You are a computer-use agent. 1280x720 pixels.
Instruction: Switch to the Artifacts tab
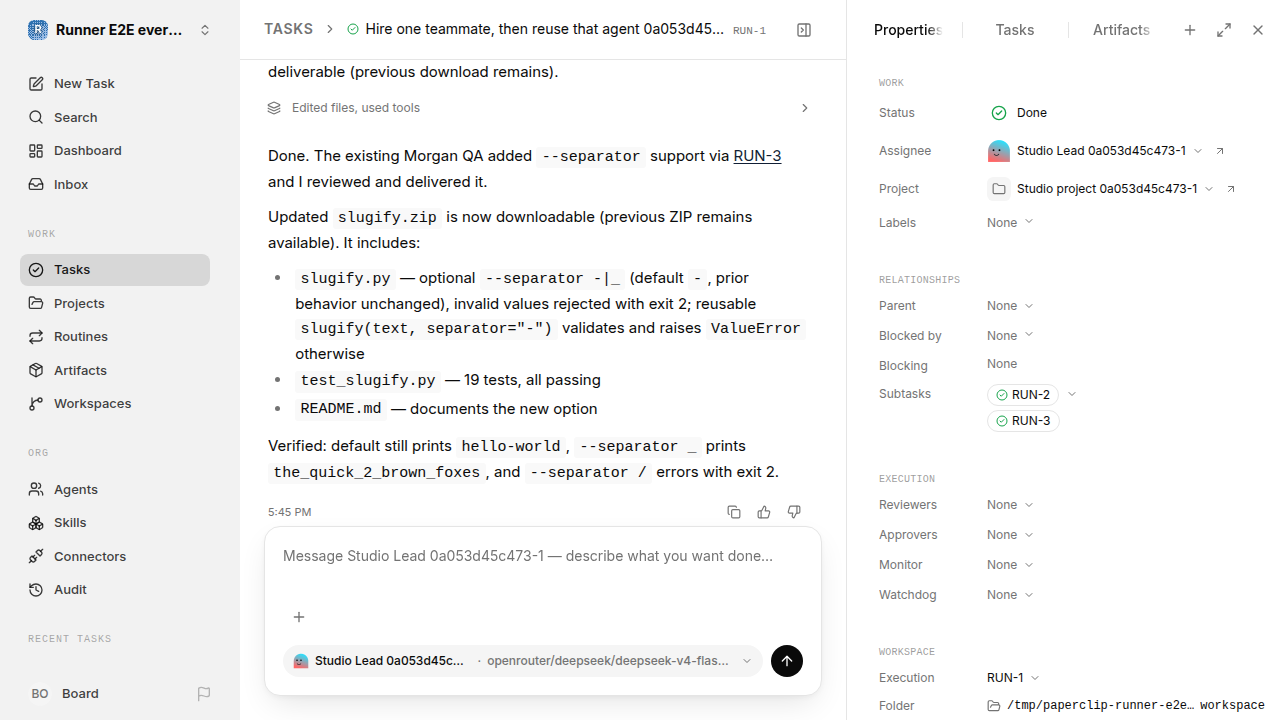[x=1121, y=30]
